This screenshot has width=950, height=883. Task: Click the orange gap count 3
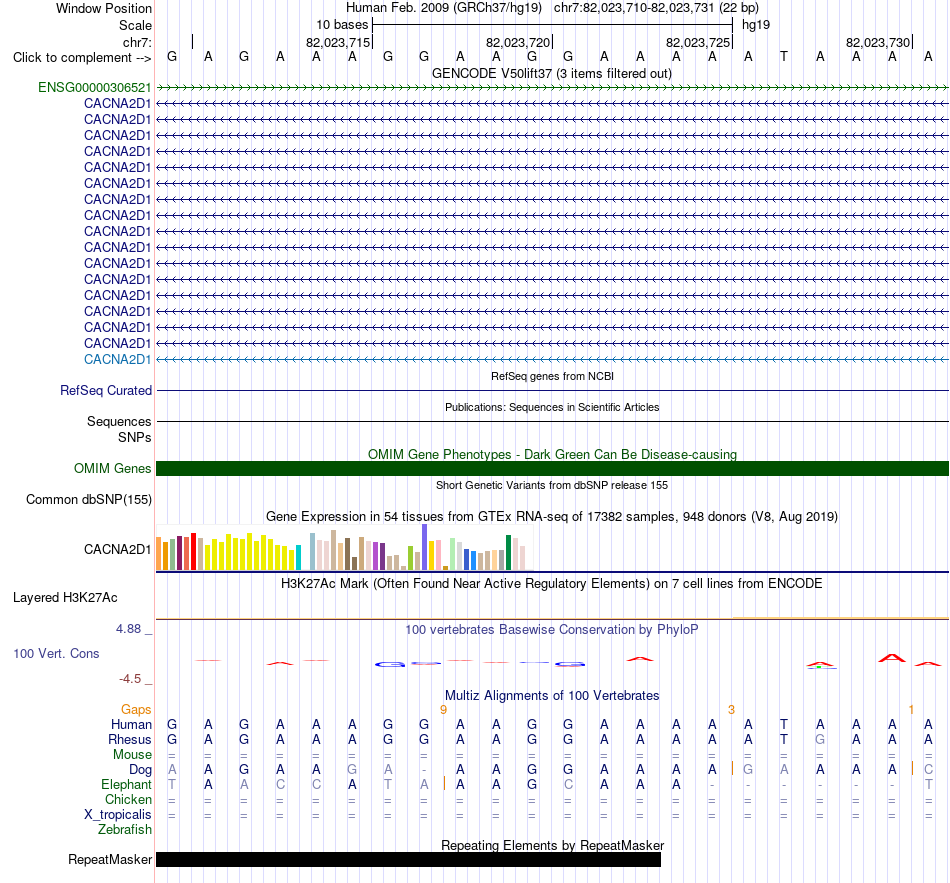pos(731,710)
